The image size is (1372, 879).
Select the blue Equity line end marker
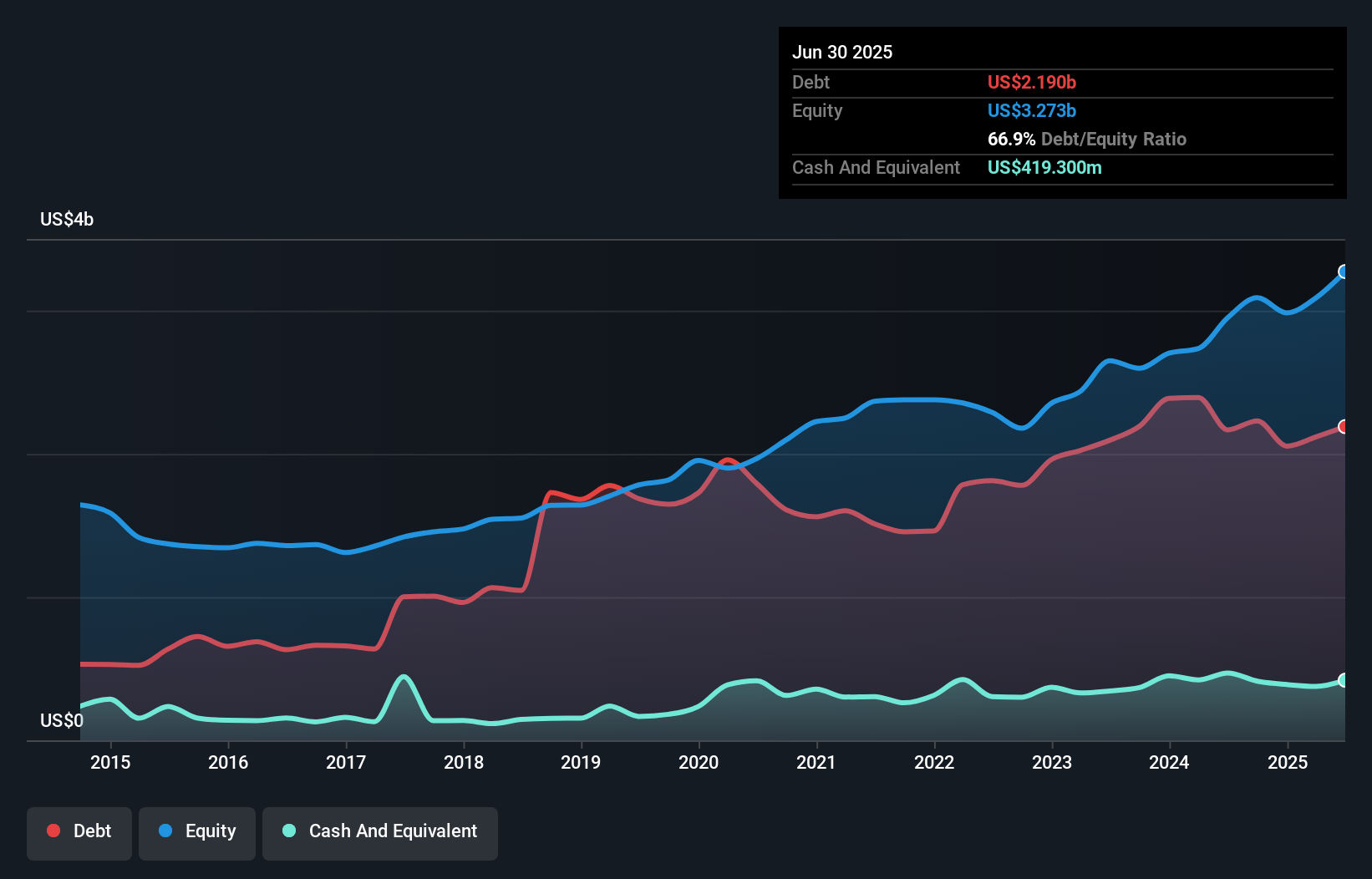tap(1344, 272)
